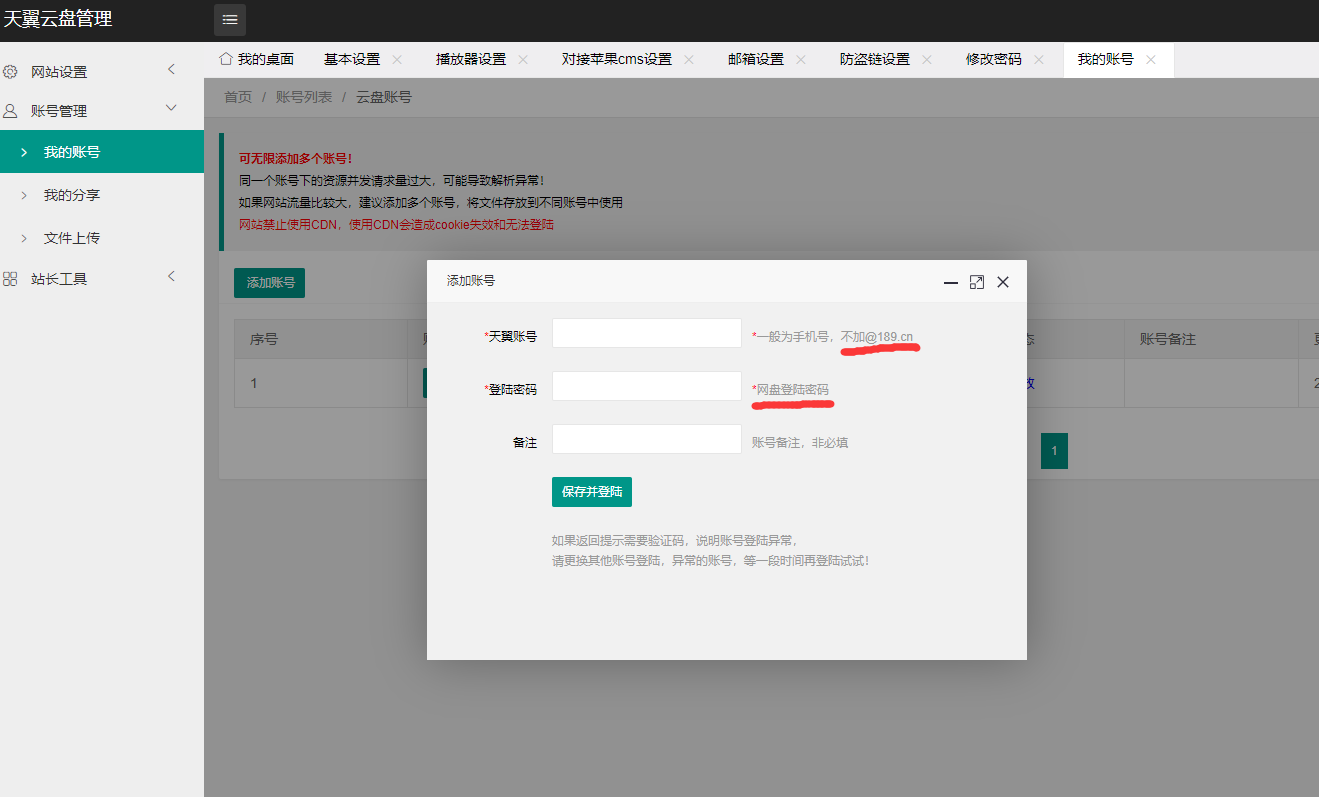Click the hint '一般为手机号，不加@189.cn'
Screen dimensions: 1319x797
[x=833, y=337]
